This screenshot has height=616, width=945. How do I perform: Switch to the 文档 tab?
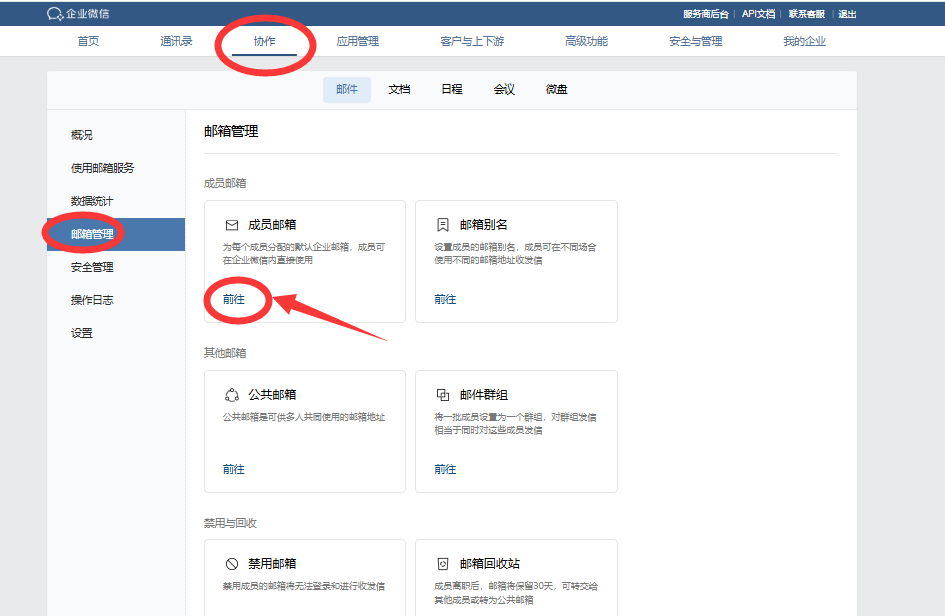coord(399,89)
